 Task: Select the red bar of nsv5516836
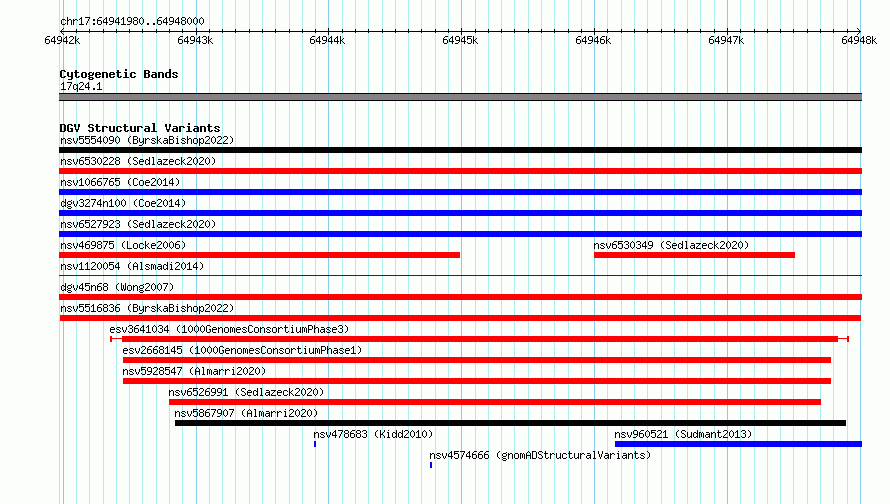pos(460,318)
